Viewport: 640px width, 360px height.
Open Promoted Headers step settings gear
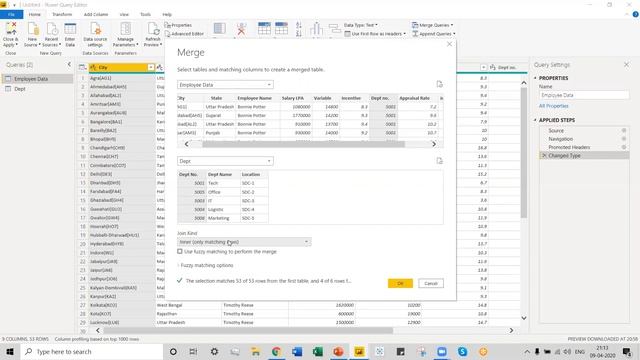pos(624,147)
